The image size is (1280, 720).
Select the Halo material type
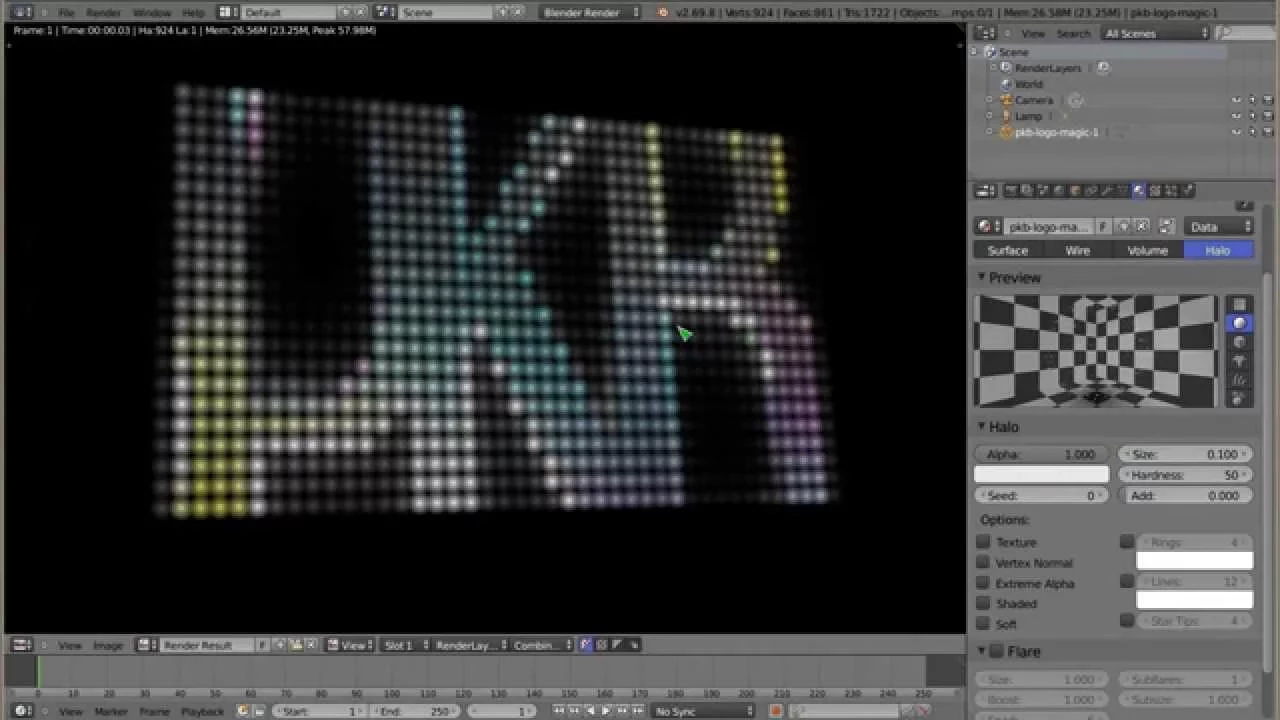[1218, 250]
